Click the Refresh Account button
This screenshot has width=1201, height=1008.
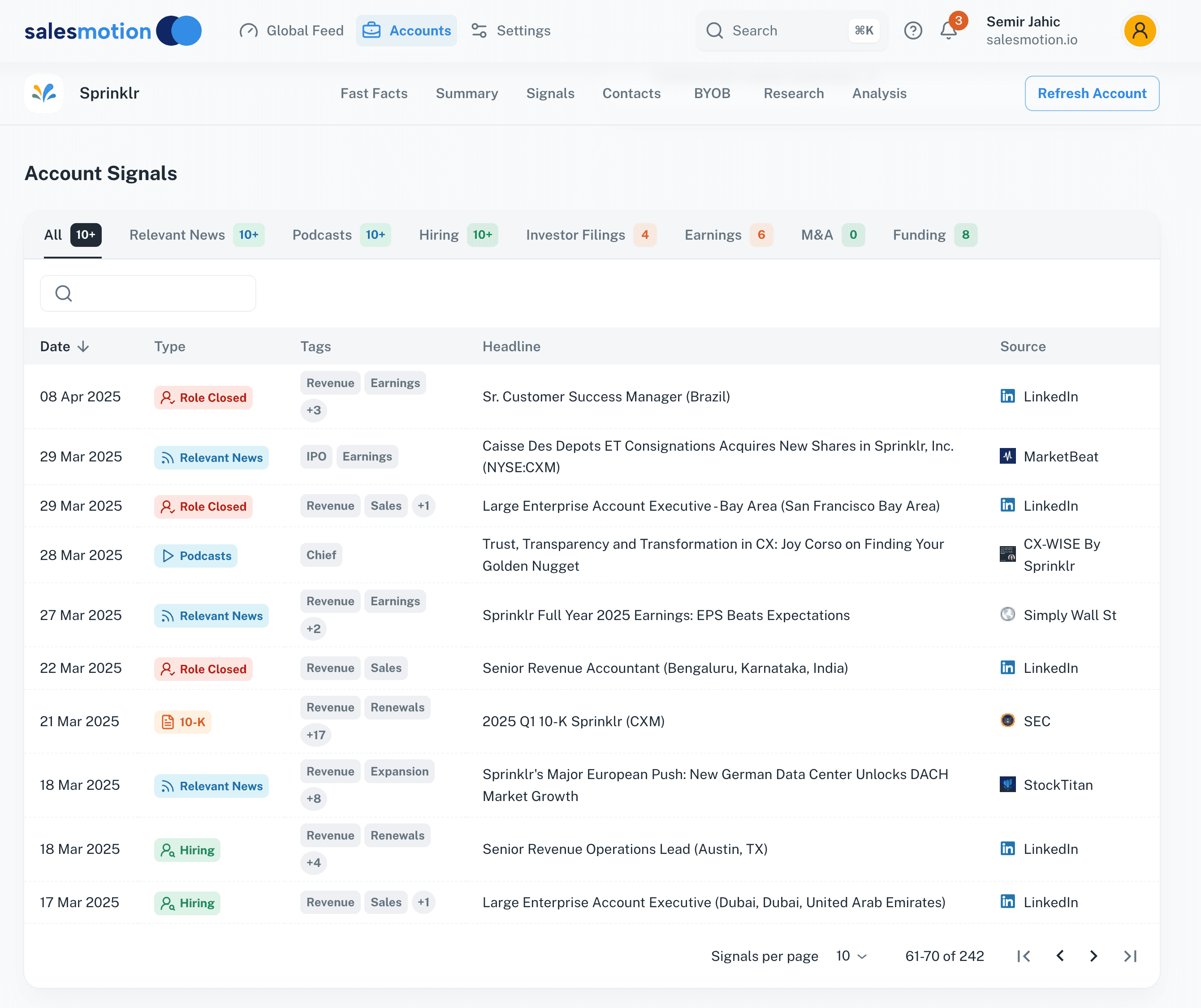click(x=1091, y=93)
